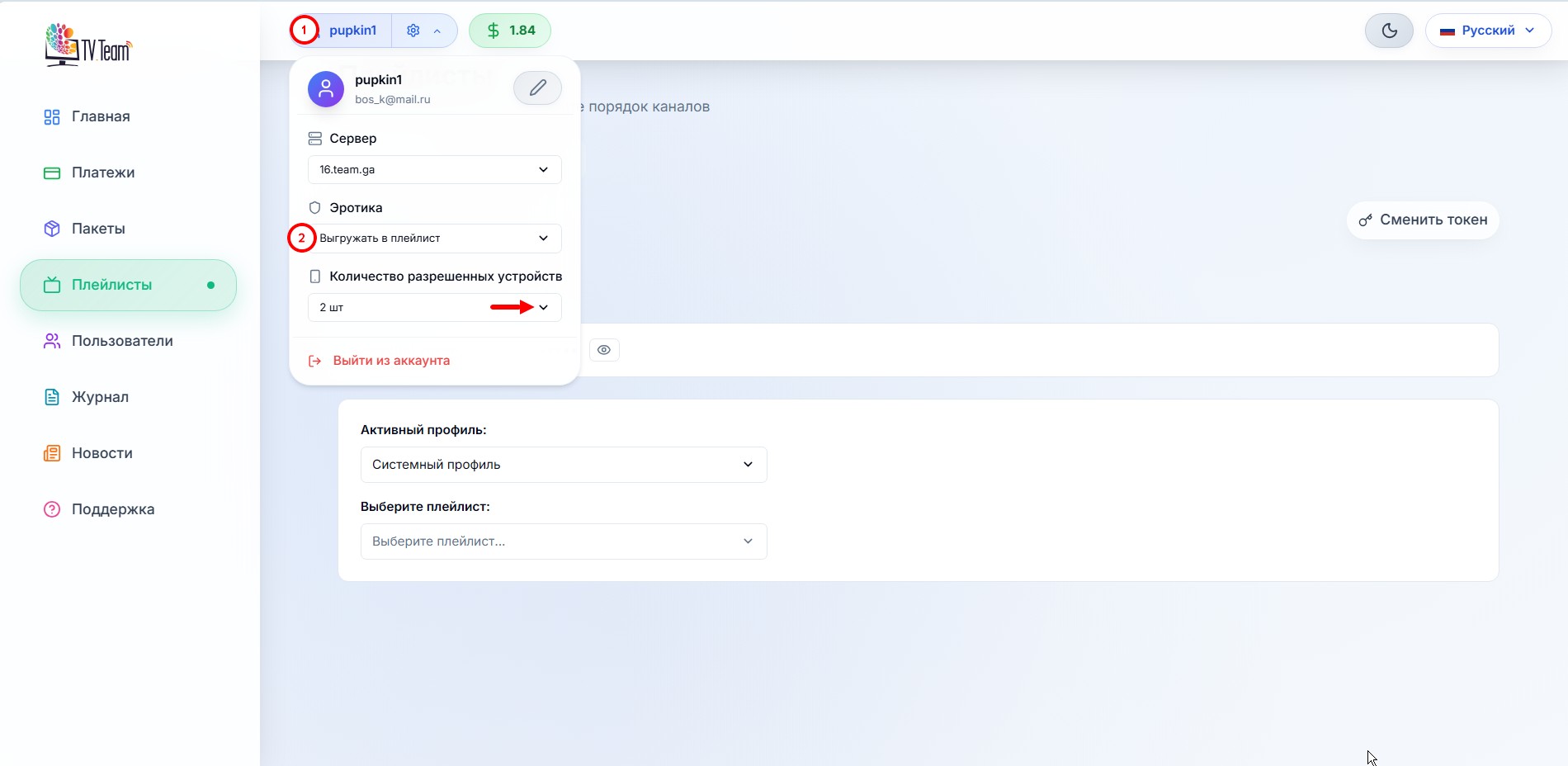Click the TV Team logo
Image resolution: width=1568 pixels, height=766 pixels.
88,45
